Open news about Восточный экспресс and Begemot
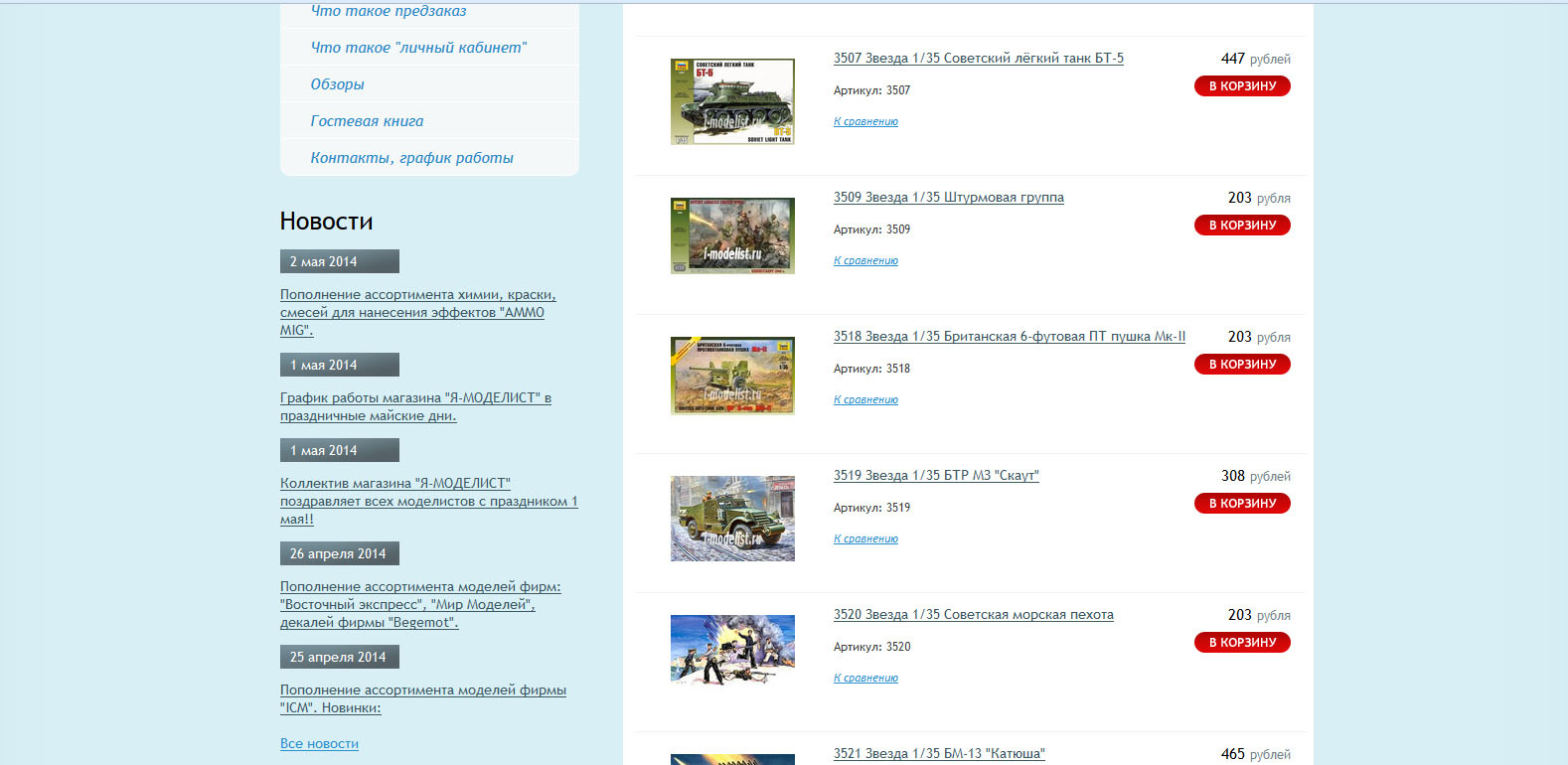The width and height of the screenshot is (1568, 765). (420, 604)
